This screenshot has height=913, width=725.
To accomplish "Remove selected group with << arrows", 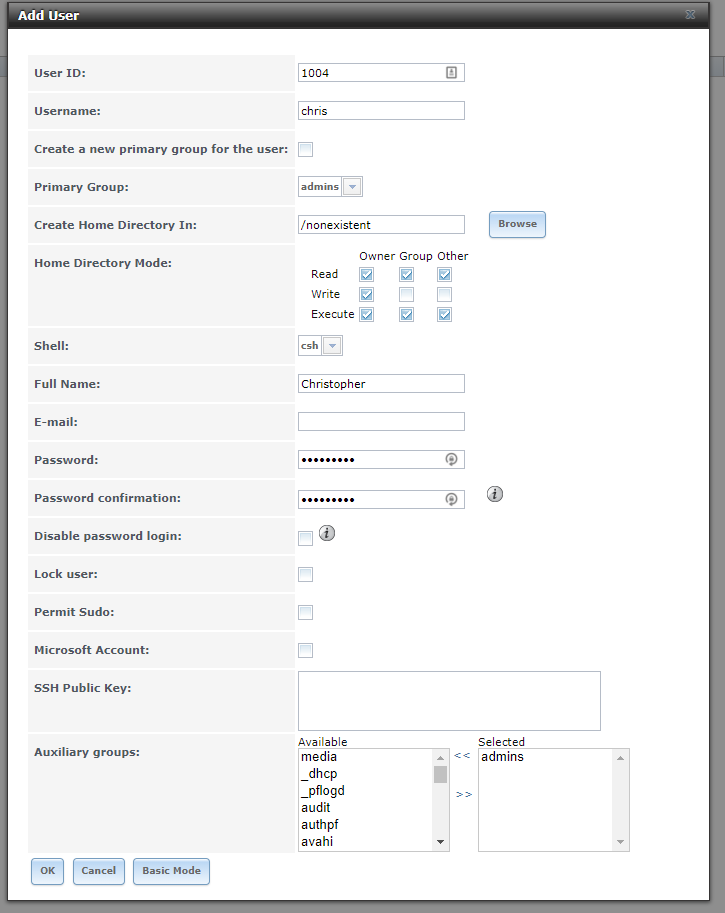I will [x=462, y=756].
